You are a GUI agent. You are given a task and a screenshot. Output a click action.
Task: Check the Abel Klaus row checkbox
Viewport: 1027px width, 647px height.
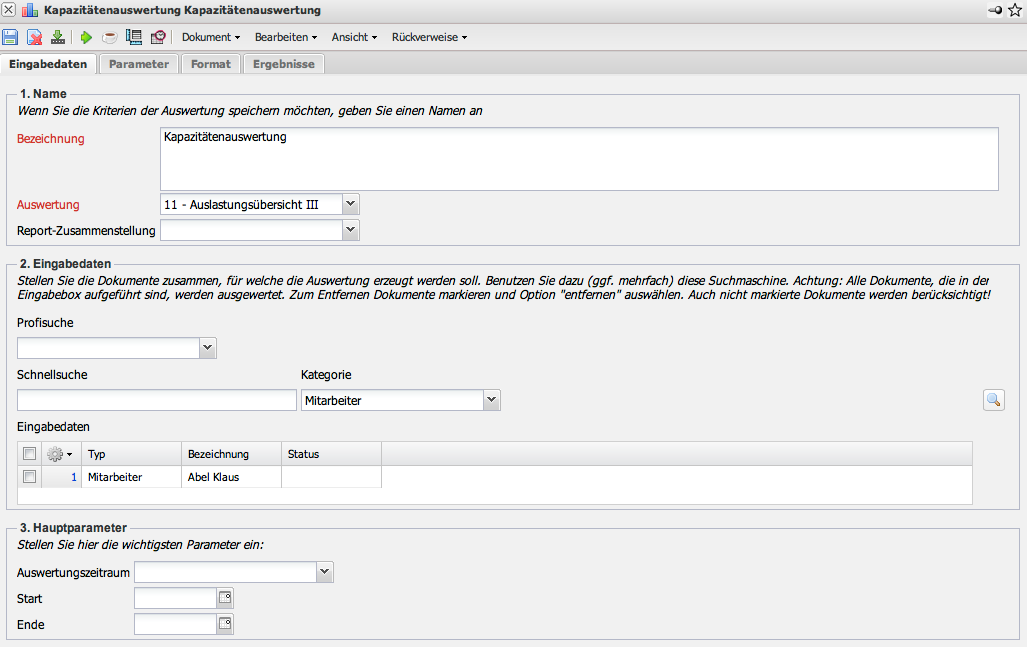click(29, 477)
